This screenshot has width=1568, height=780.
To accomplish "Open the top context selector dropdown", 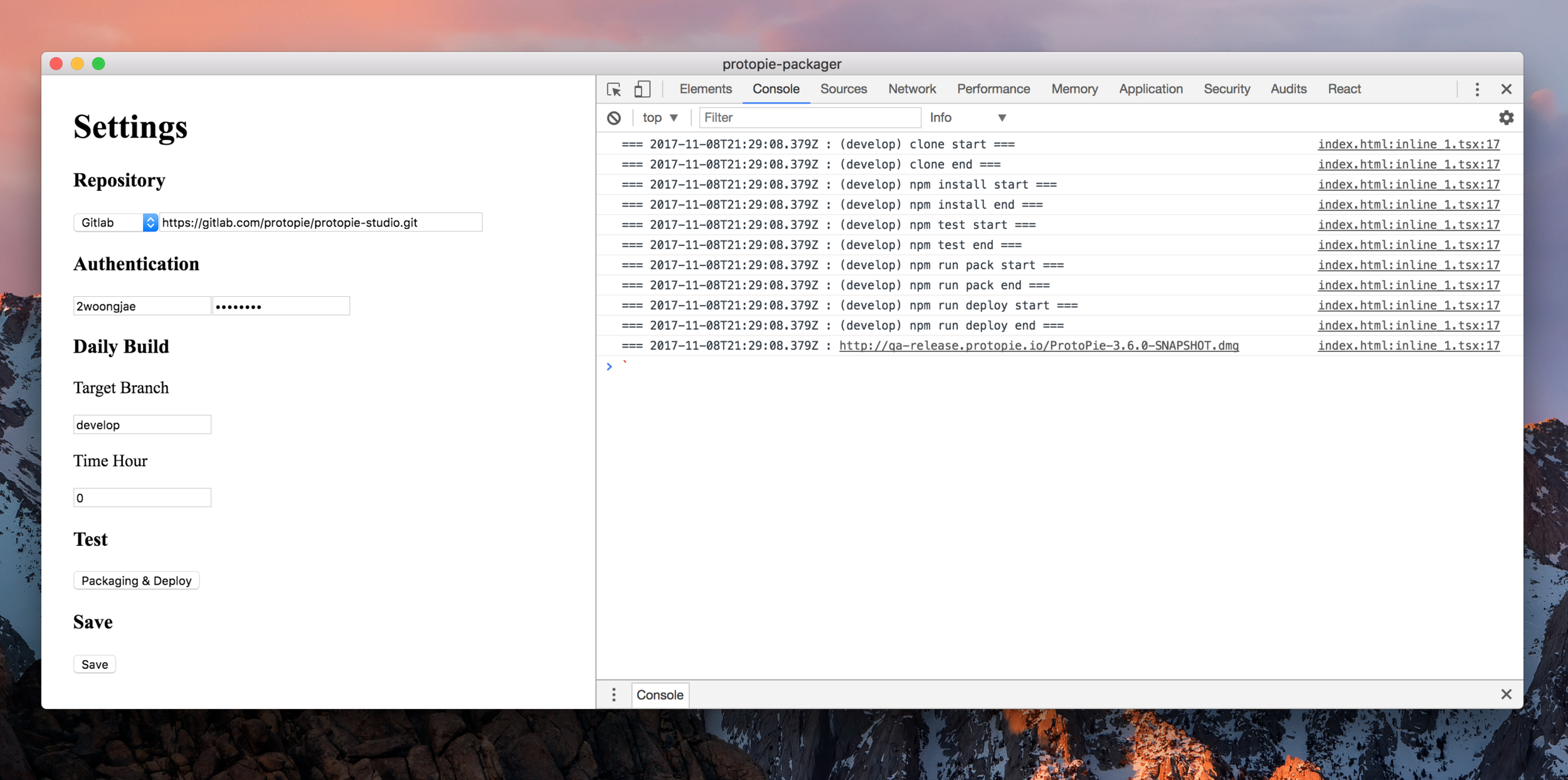I will click(660, 118).
